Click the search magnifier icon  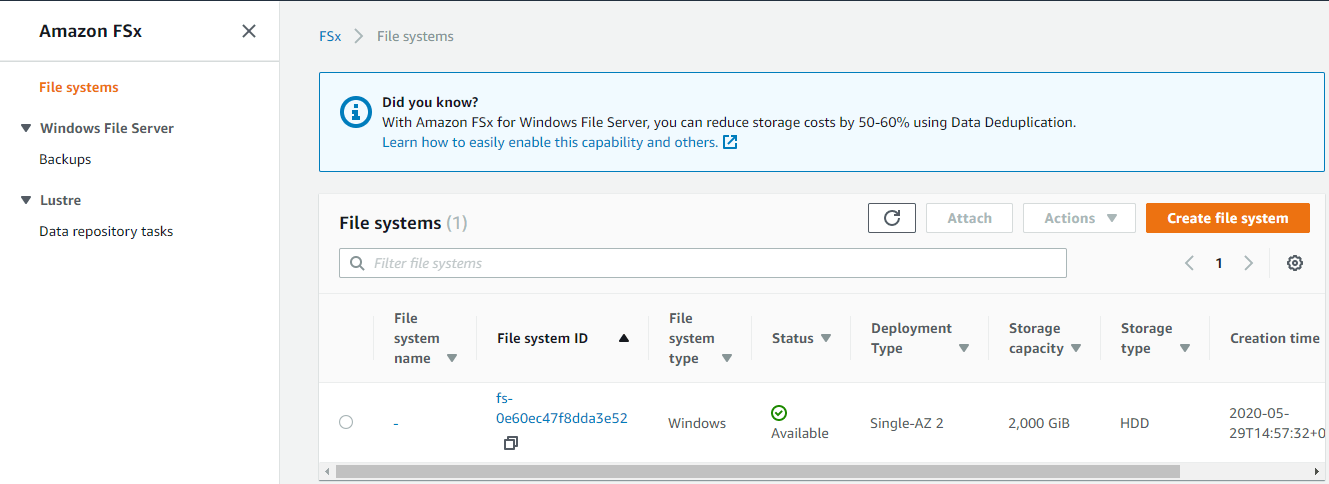pyautogui.click(x=358, y=263)
